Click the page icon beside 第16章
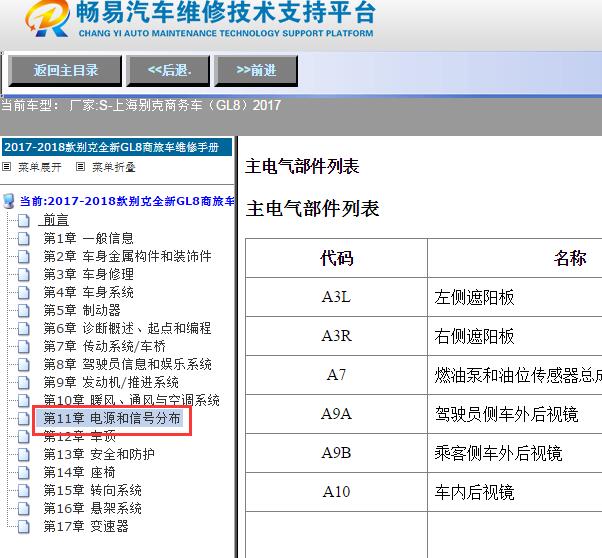The image size is (602, 558). (24, 509)
